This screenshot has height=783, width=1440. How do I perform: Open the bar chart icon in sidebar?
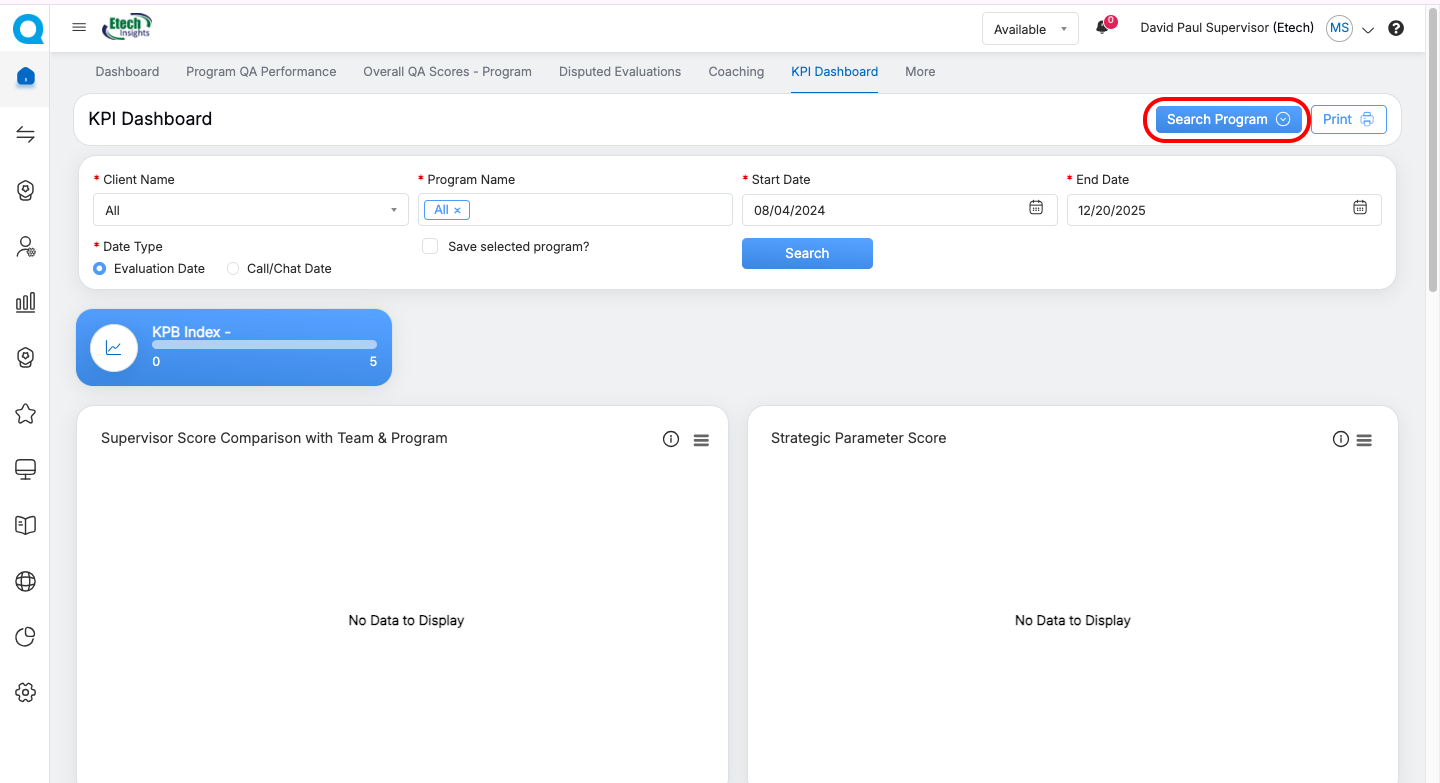coord(26,302)
